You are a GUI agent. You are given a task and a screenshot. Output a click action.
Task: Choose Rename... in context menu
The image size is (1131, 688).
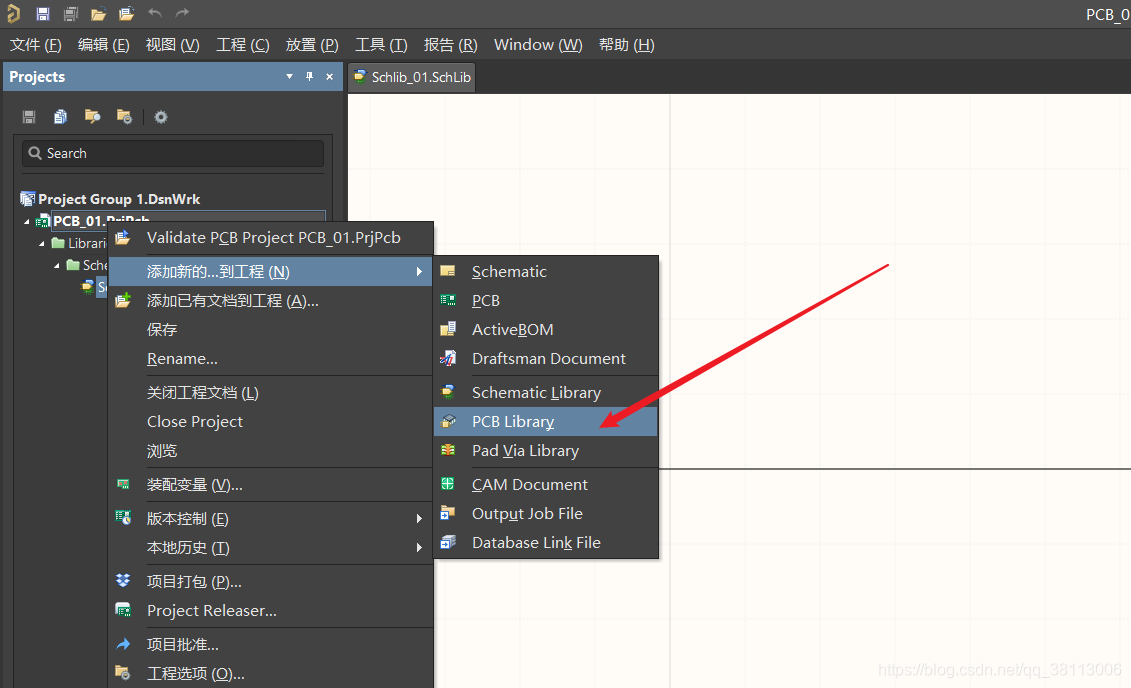(271, 358)
